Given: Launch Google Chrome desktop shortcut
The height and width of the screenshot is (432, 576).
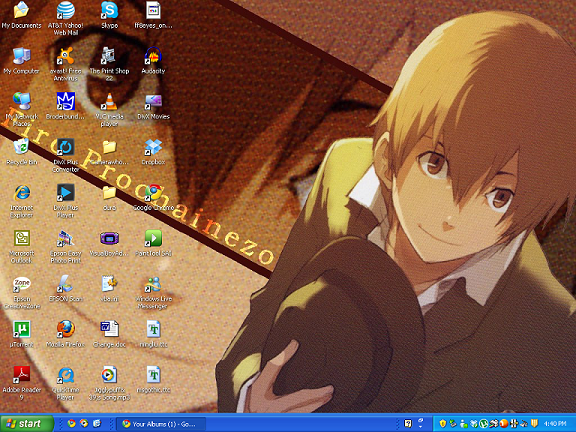Looking at the screenshot, I should point(153,192).
